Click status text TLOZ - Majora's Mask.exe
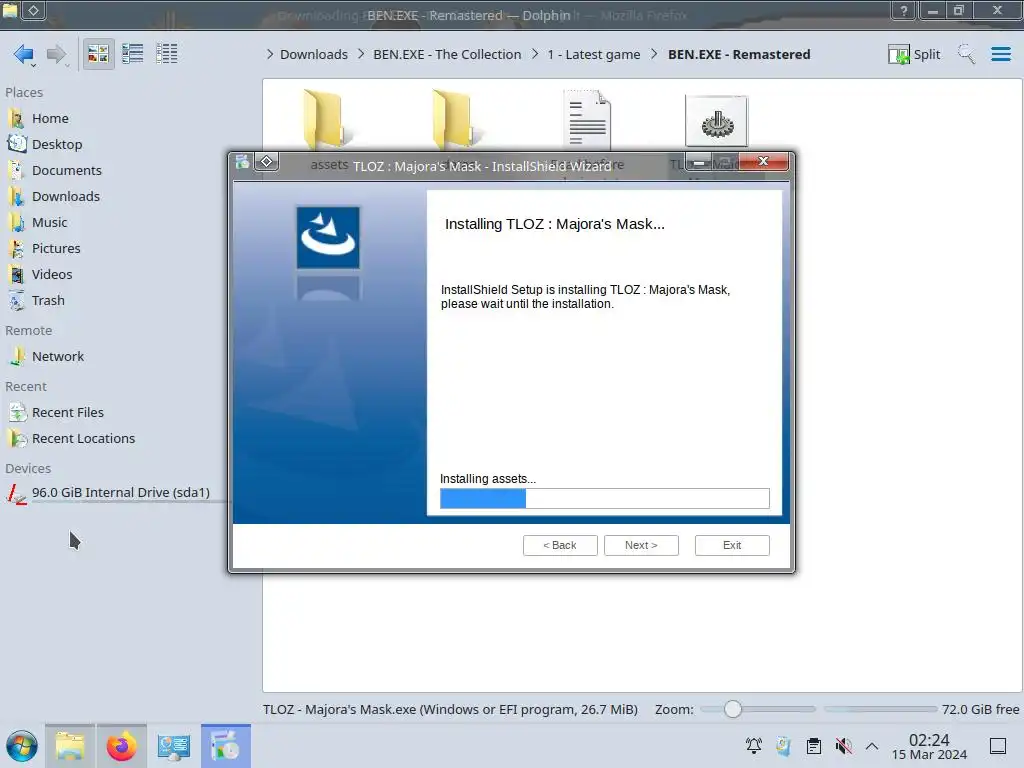 450,709
